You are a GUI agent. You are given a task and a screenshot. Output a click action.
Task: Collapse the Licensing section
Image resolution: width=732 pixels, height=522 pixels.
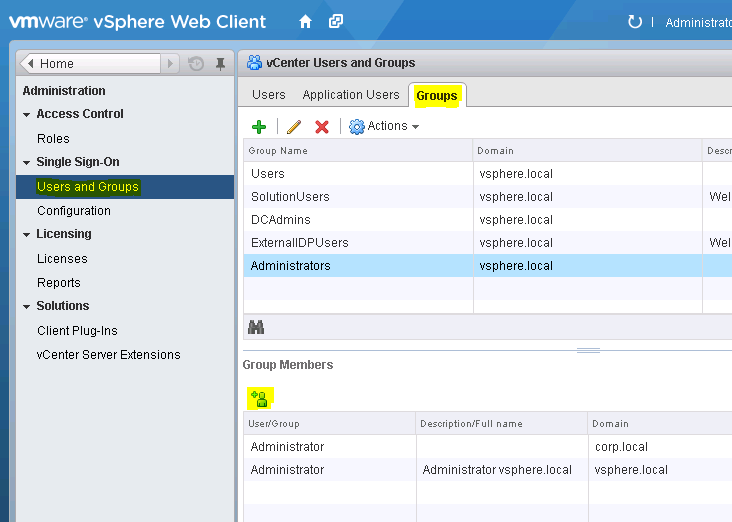[27, 234]
